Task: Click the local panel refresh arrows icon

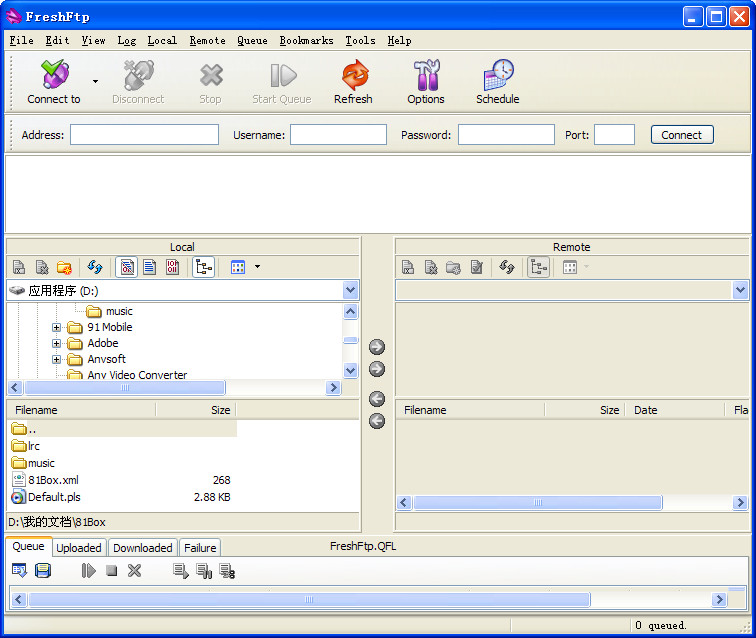Action: [95, 267]
